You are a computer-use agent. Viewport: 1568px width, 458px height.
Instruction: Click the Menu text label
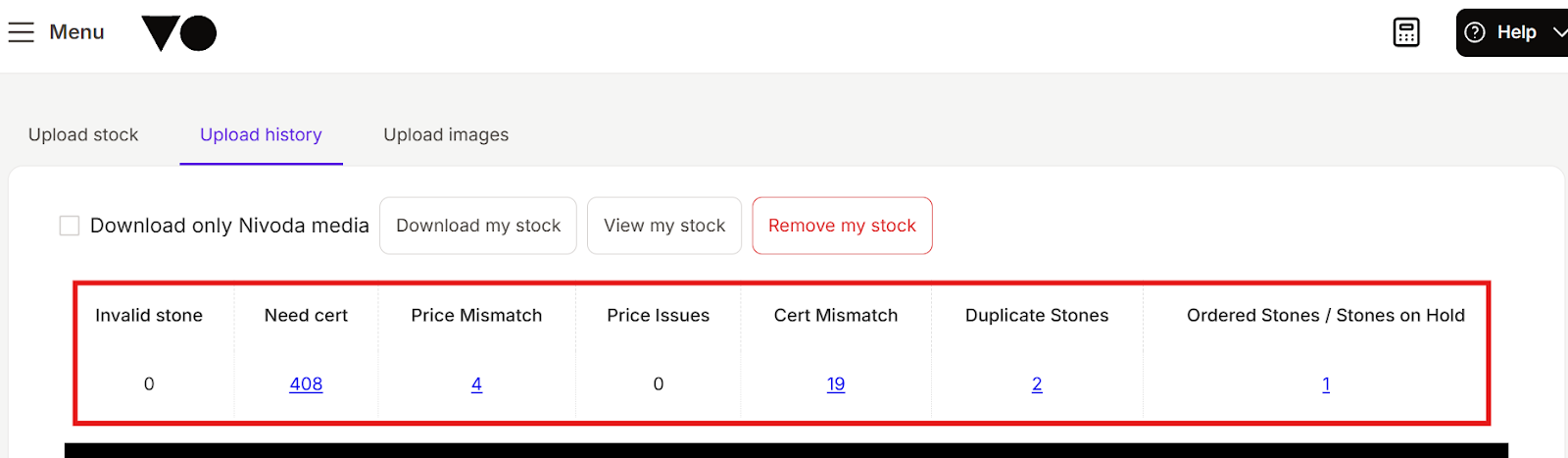click(76, 32)
